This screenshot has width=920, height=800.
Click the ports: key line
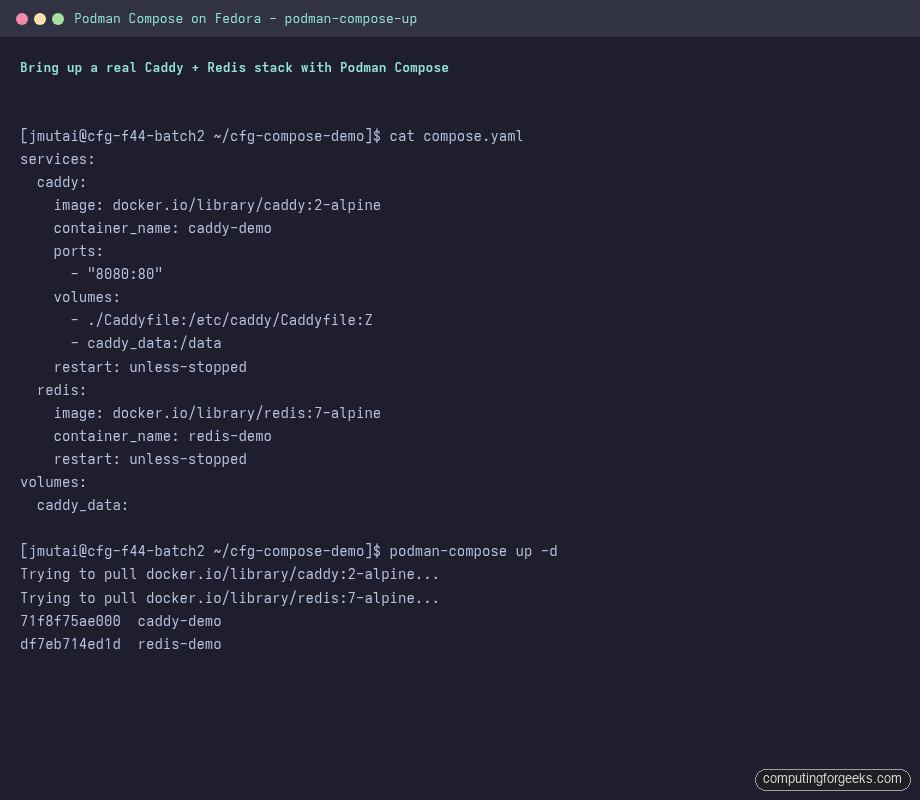pyautogui.click(x=78, y=251)
